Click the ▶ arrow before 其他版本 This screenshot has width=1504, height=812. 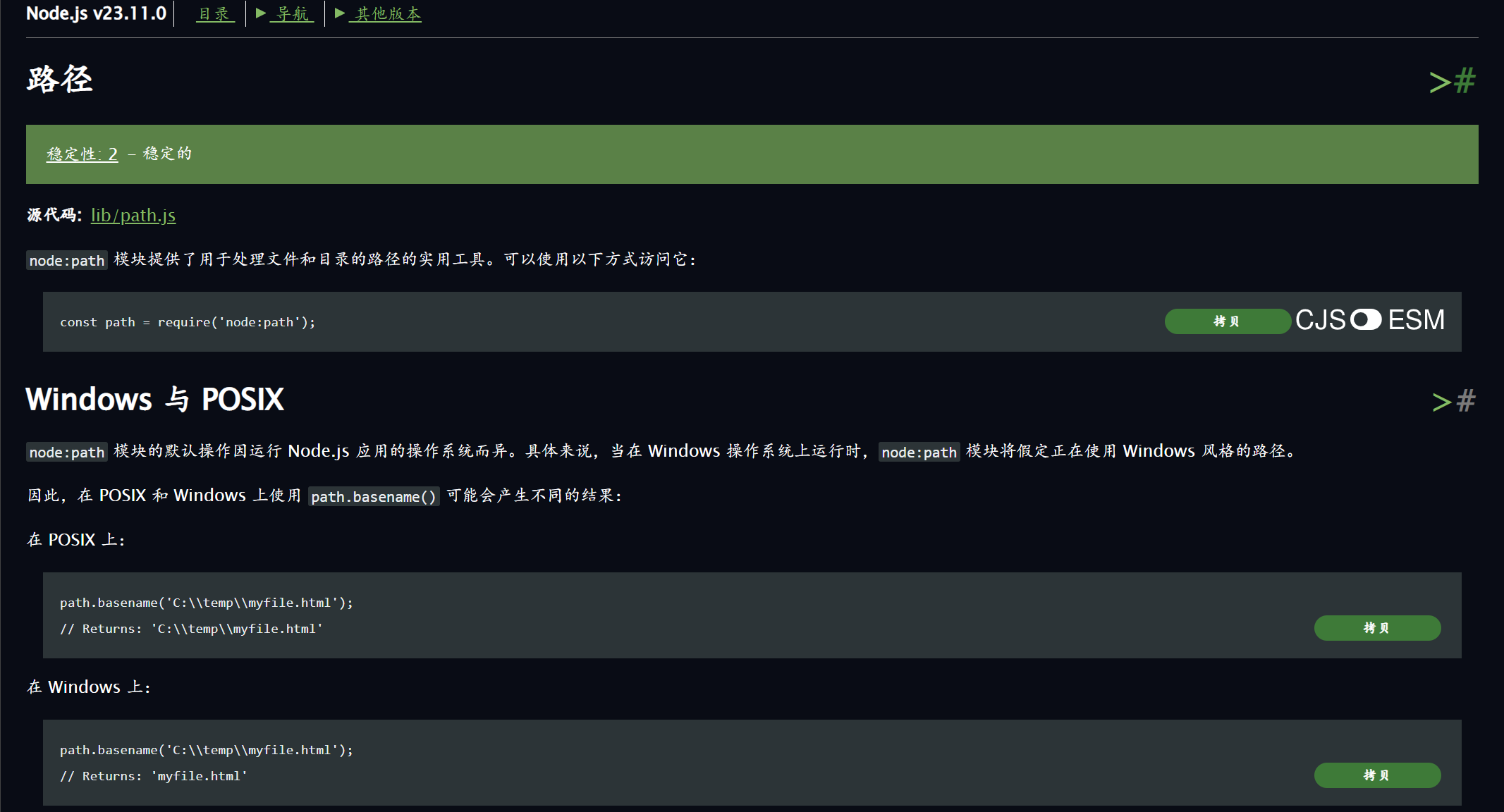[x=341, y=13]
